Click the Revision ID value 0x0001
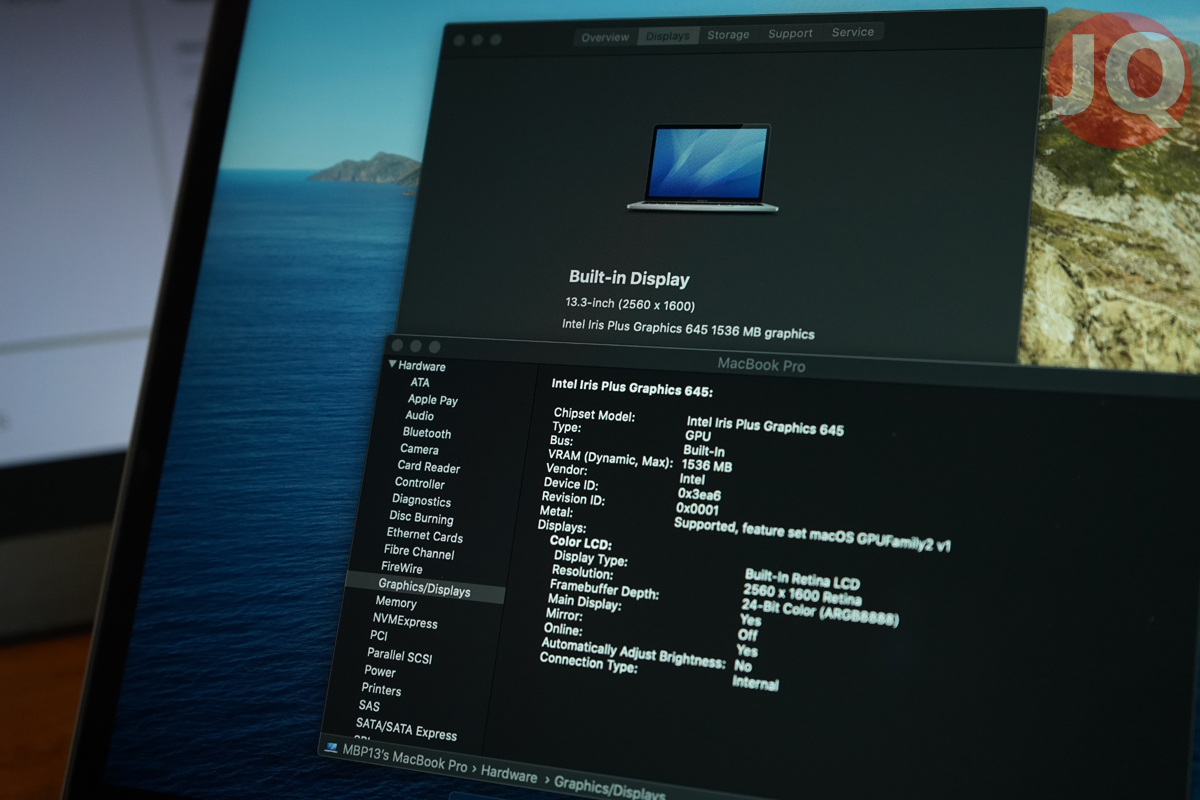This screenshot has height=800, width=1200. click(x=697, y=508)
